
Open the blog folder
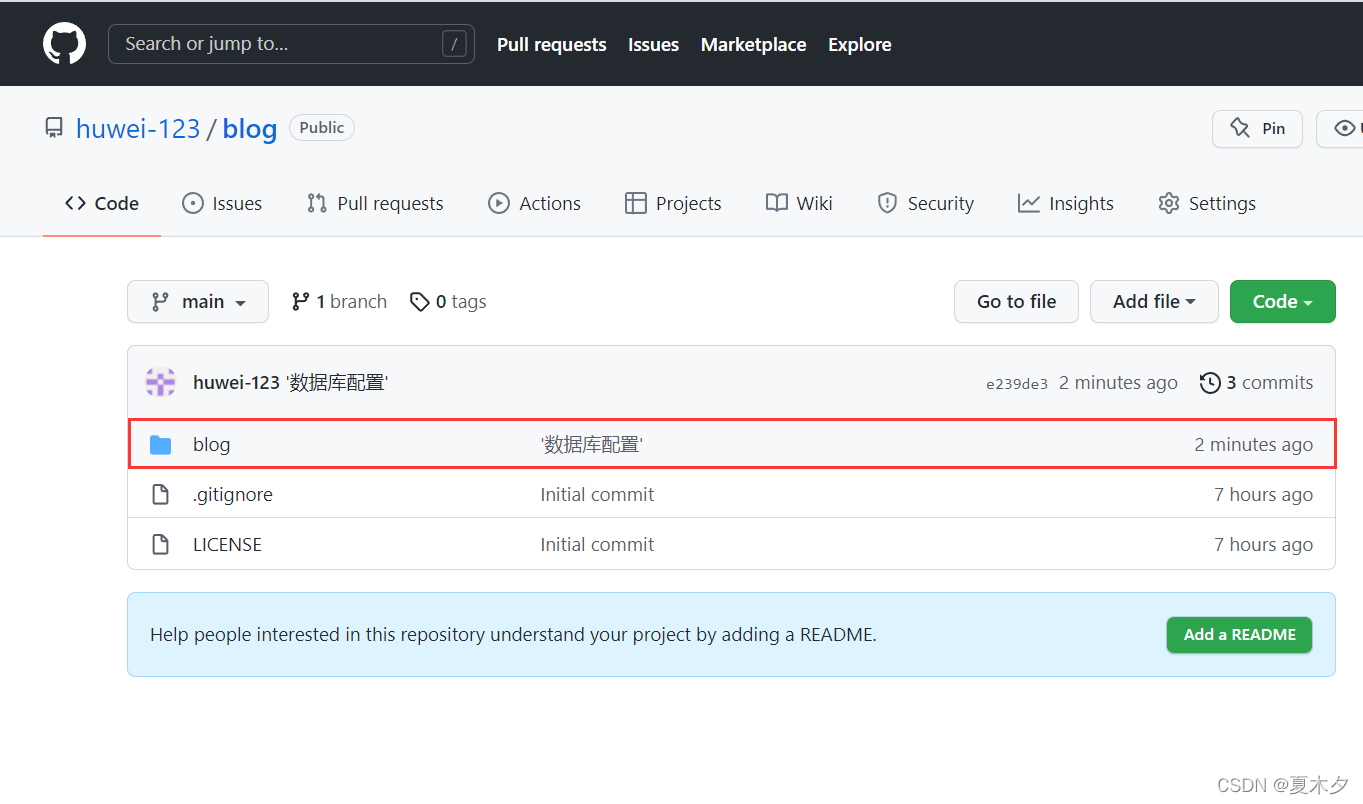click(x=211, y=445)
